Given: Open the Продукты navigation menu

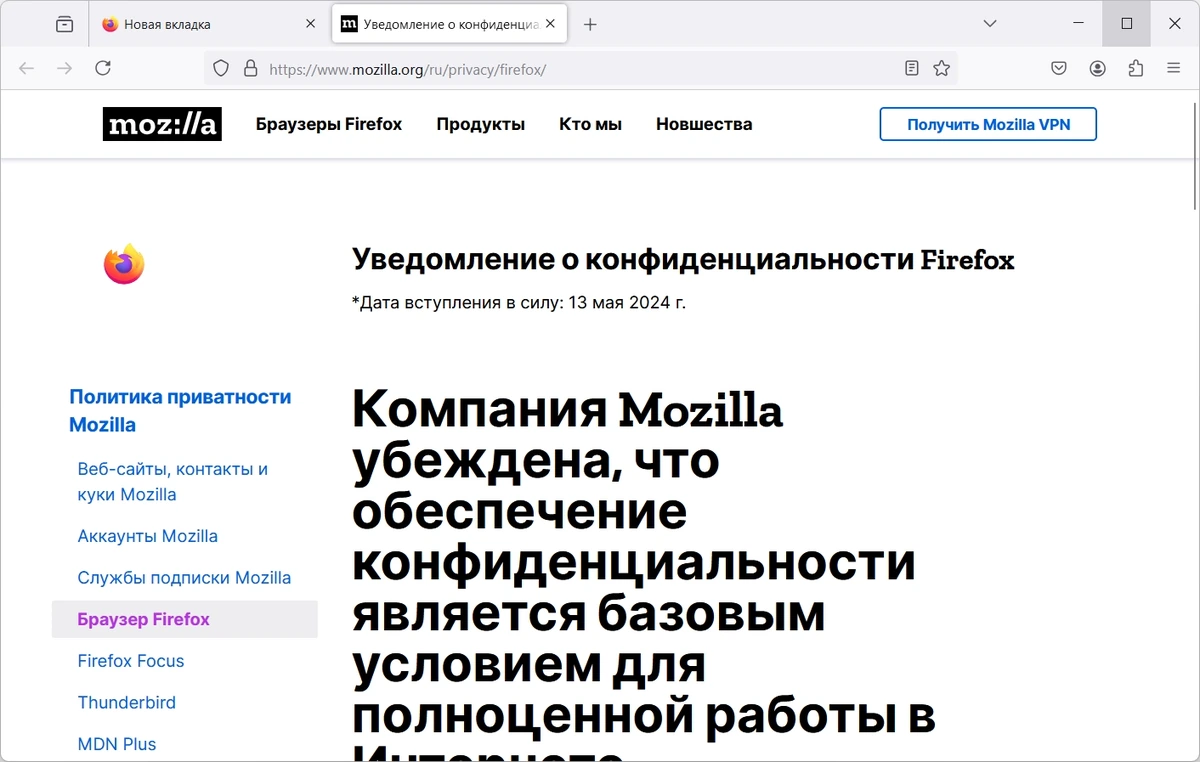Looking at the screenshot, I should tap(481, 124).
